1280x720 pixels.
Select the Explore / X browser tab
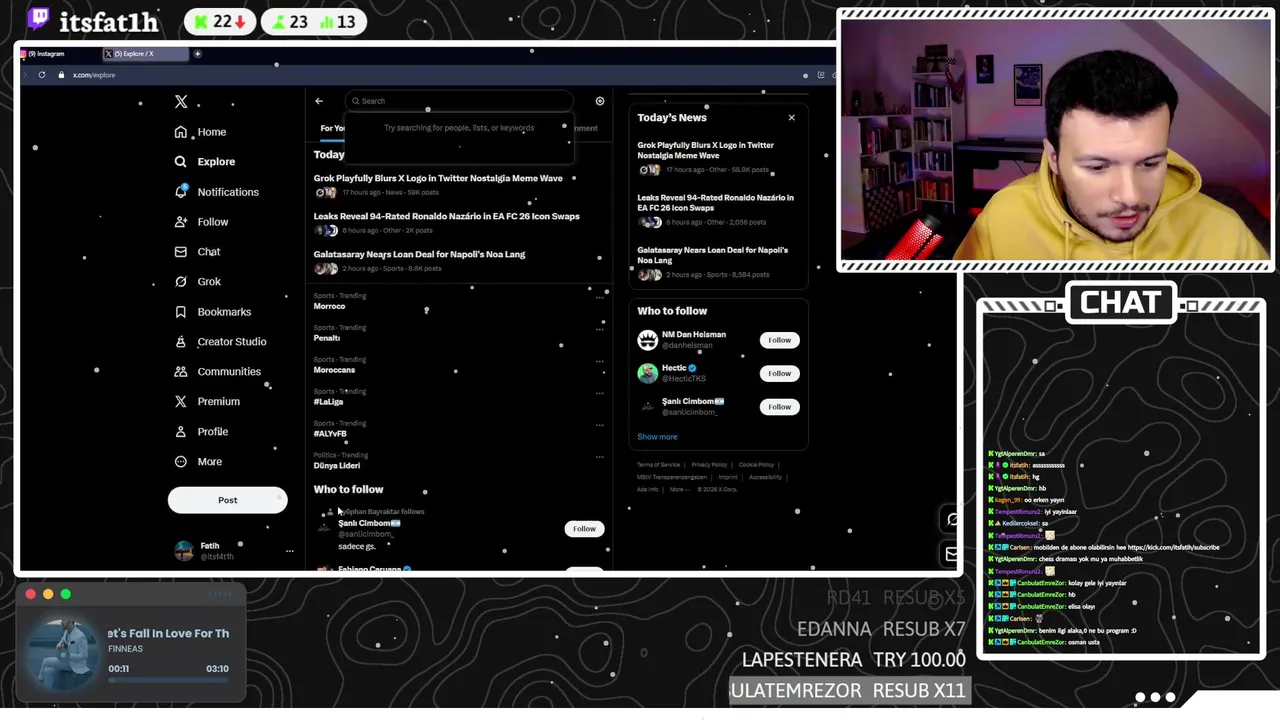point(146,54)
